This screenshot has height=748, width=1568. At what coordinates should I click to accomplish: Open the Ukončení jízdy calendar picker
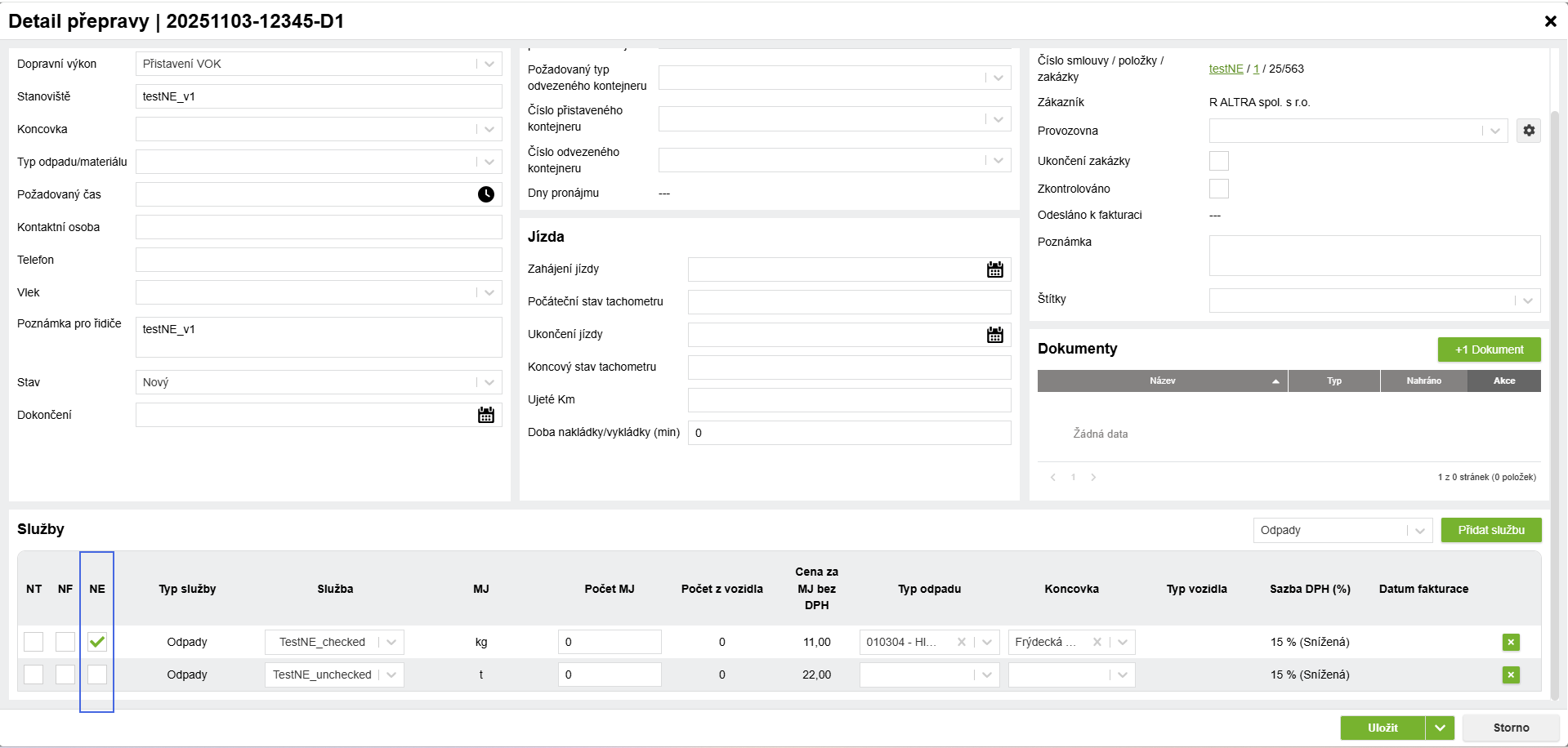pos(994,335)
